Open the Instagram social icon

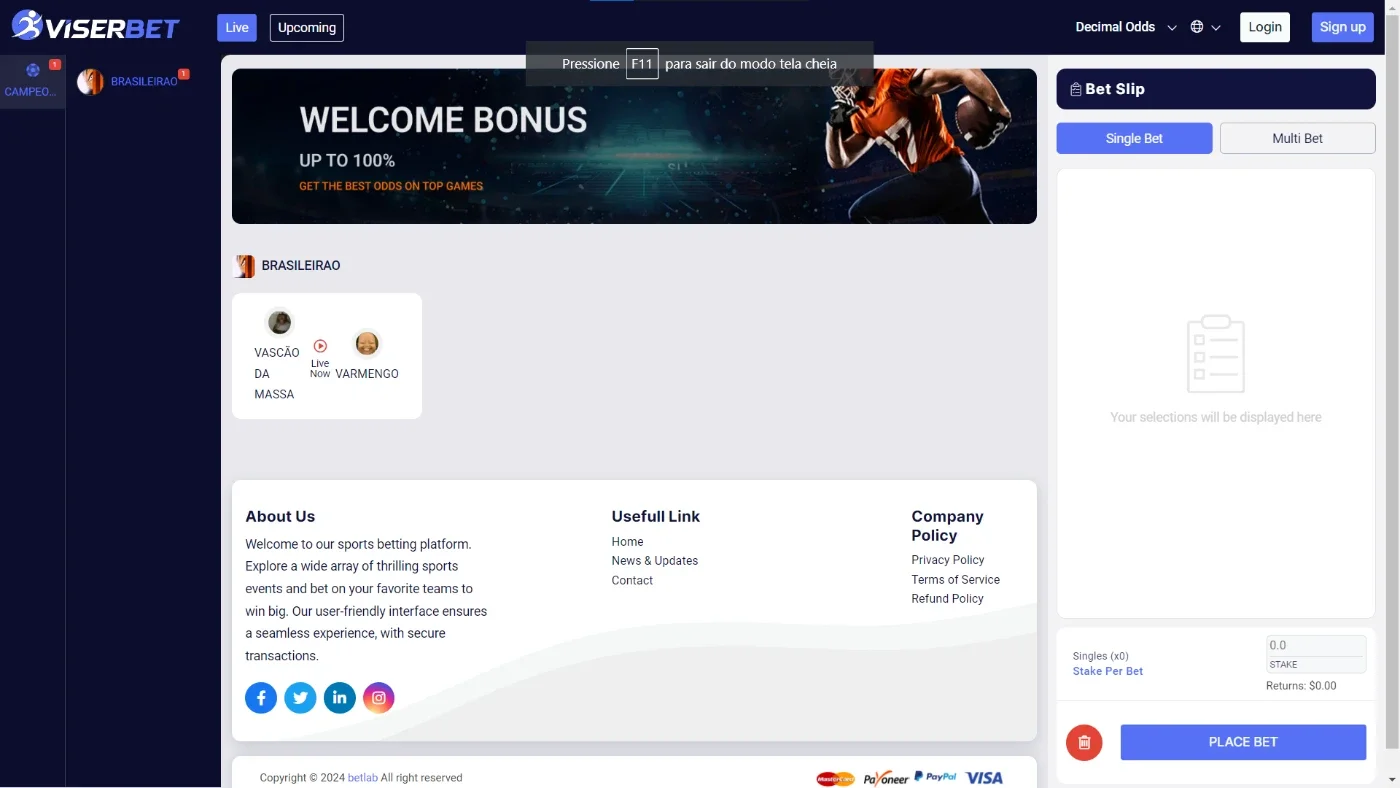379,698
